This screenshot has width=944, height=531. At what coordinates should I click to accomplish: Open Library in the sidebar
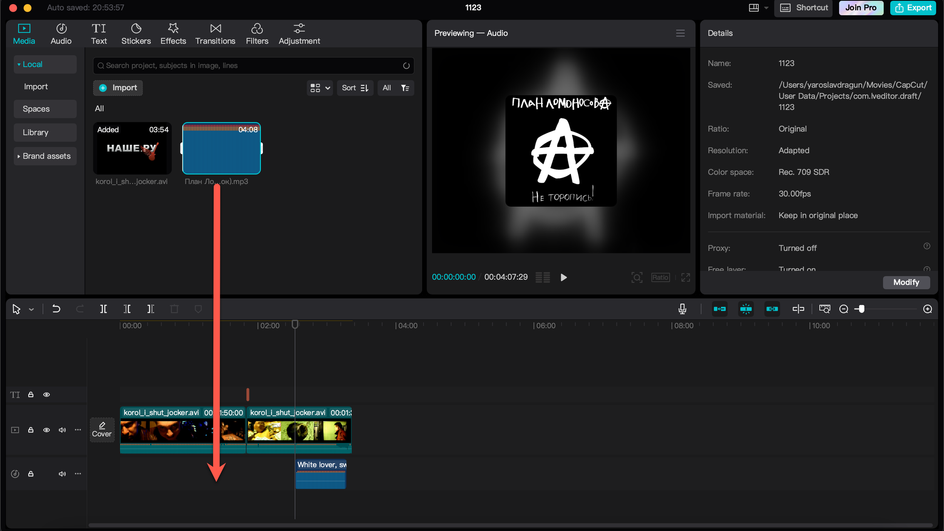[45, 132]
